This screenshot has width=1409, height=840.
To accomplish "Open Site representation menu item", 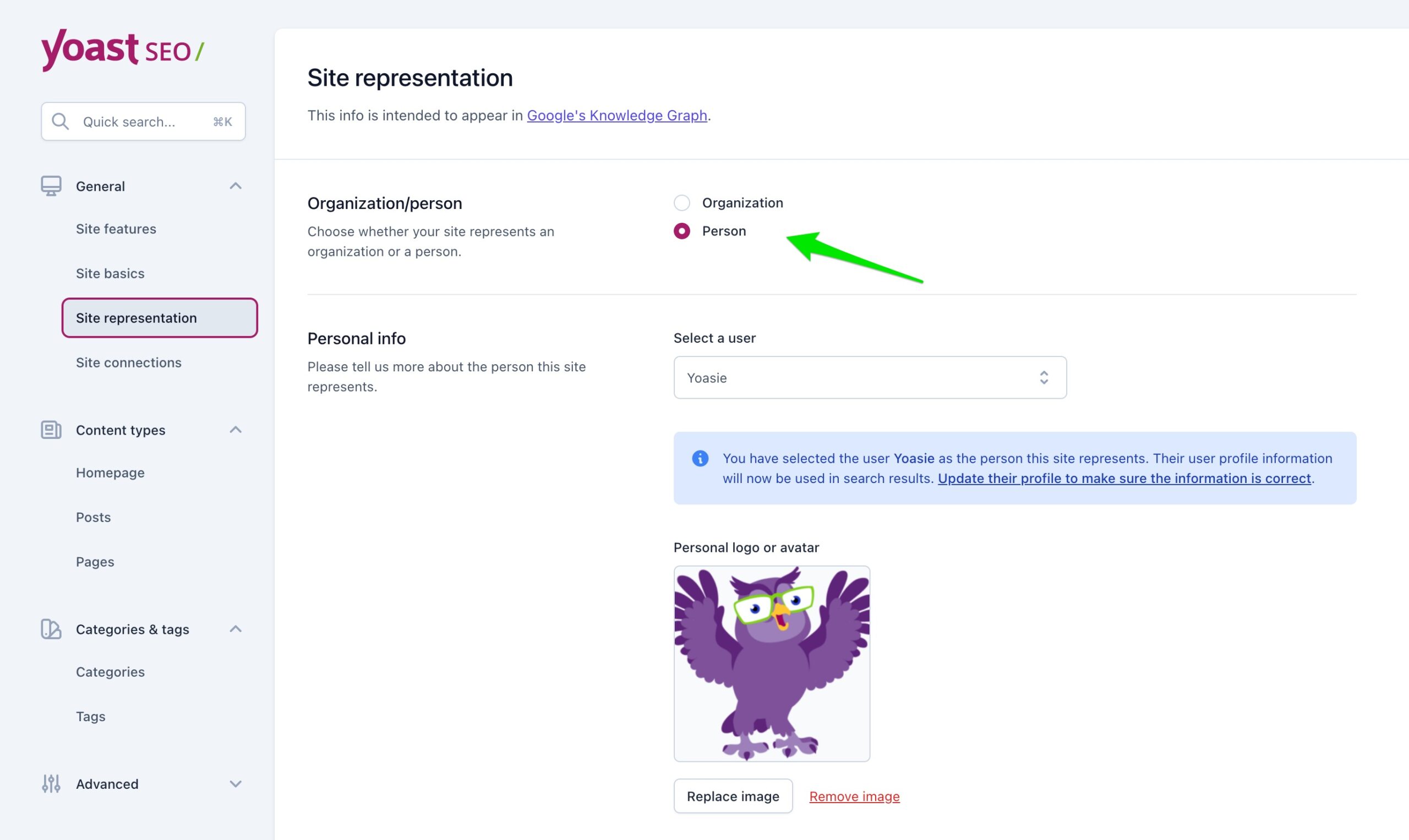I will tap(160, 318).
